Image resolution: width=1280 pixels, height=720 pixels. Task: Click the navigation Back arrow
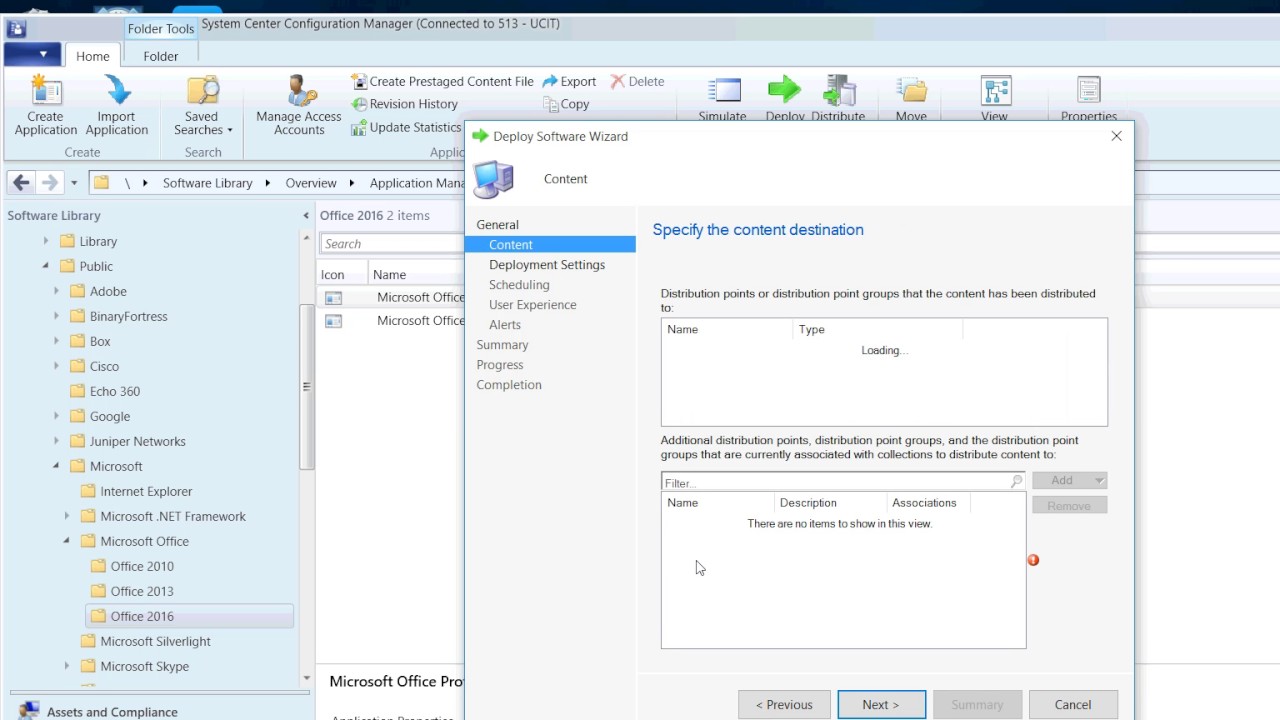click(x=21, y=183)
